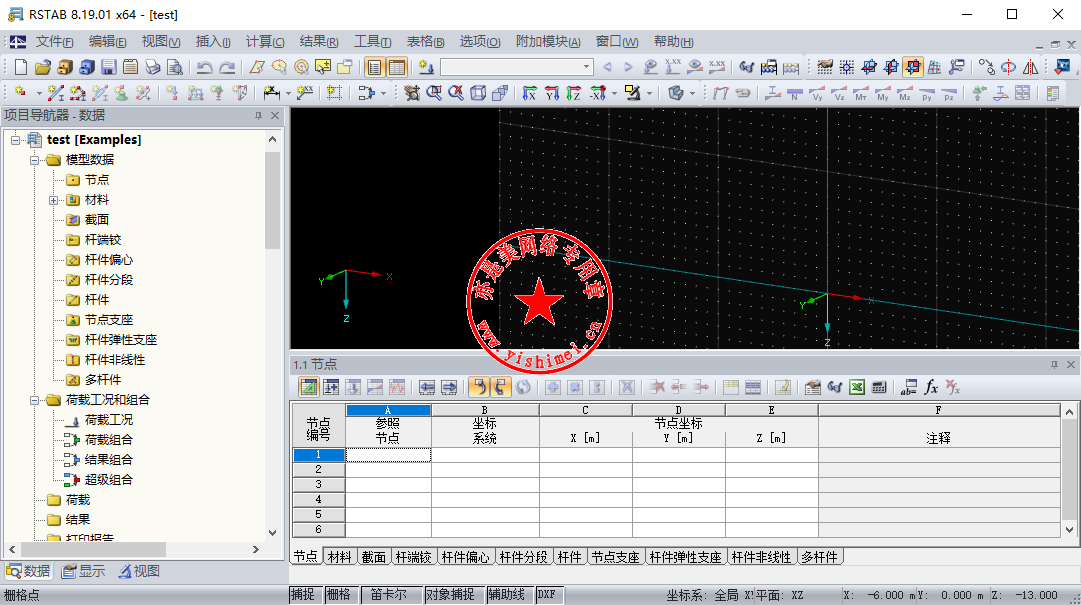Select the mirror tool icon
Screen dimensions: 1081x605
(x=1030, y=67)
